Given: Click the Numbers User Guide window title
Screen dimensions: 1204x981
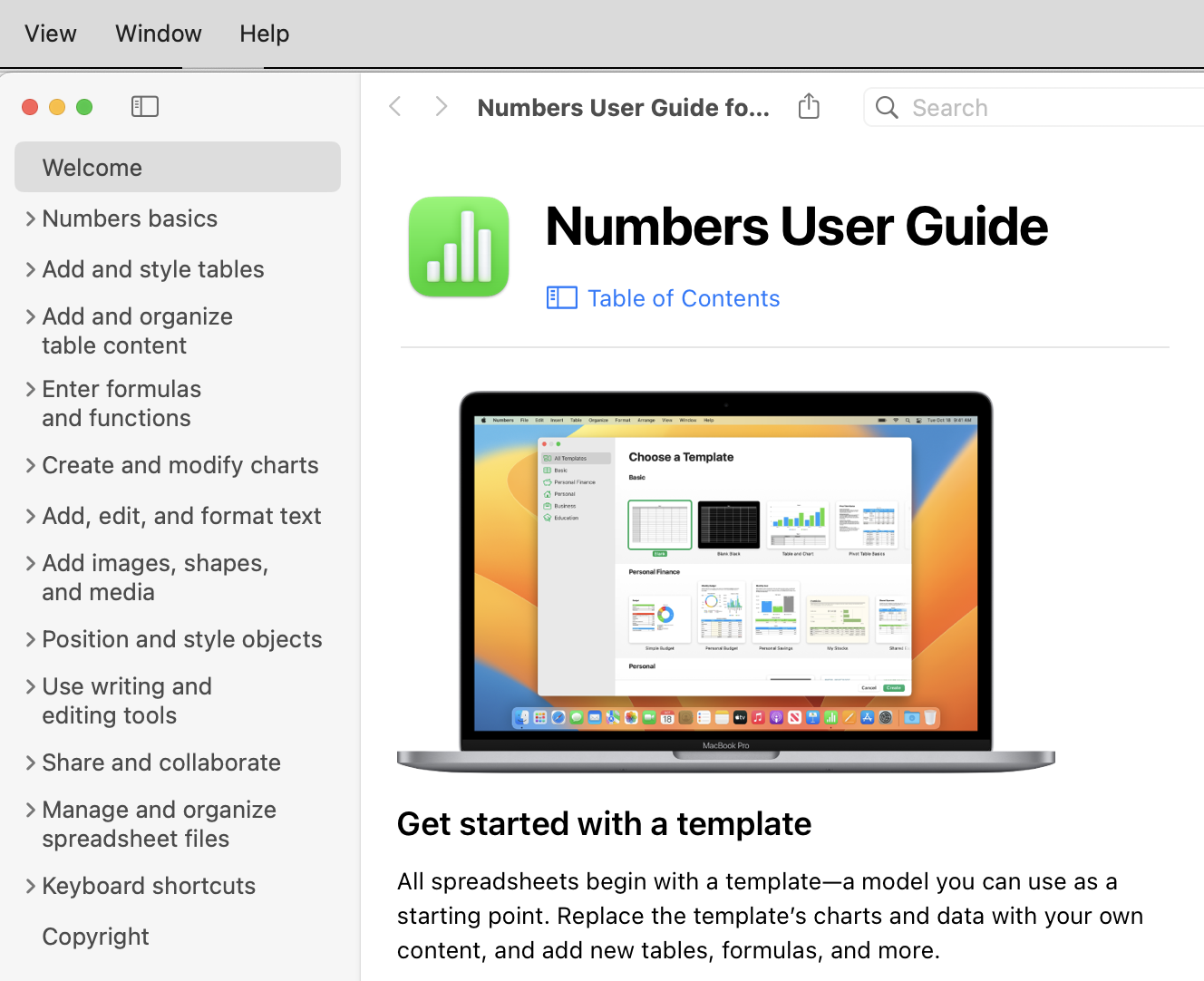Looking at the screenshot, I should click(624, 108).
